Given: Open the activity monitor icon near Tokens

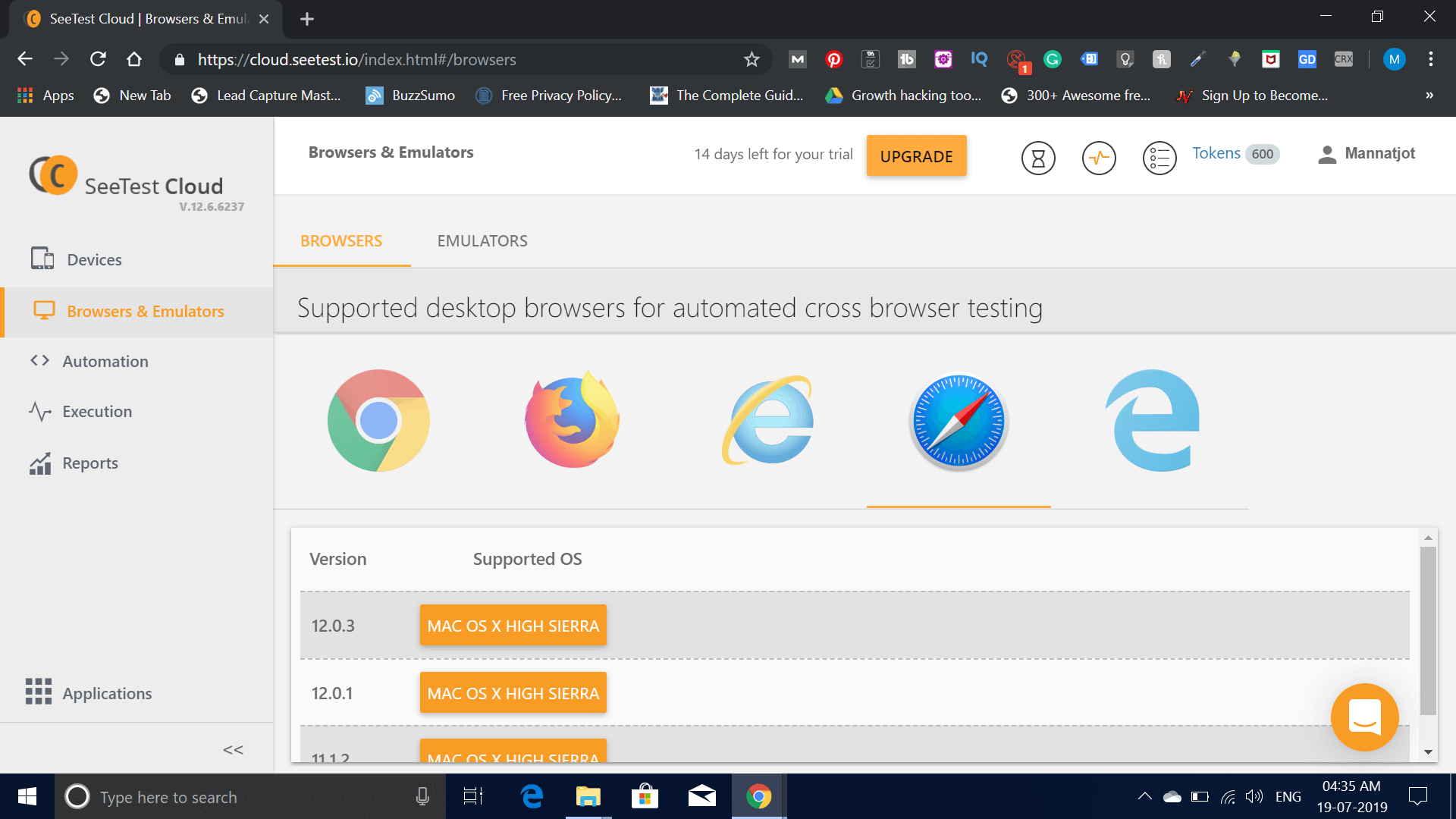Looking at the screenshot, I should [x=1098, y=158].
